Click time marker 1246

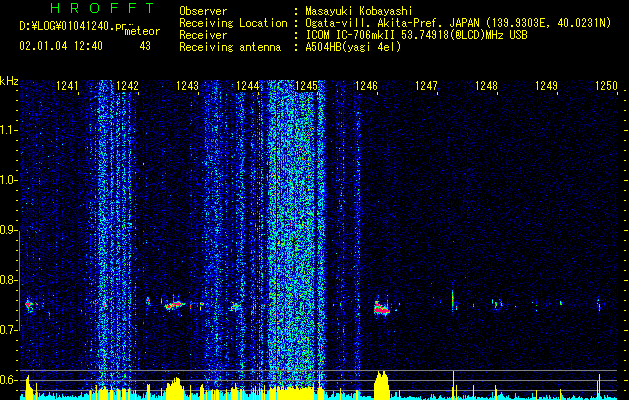click(x=366, y=86)
